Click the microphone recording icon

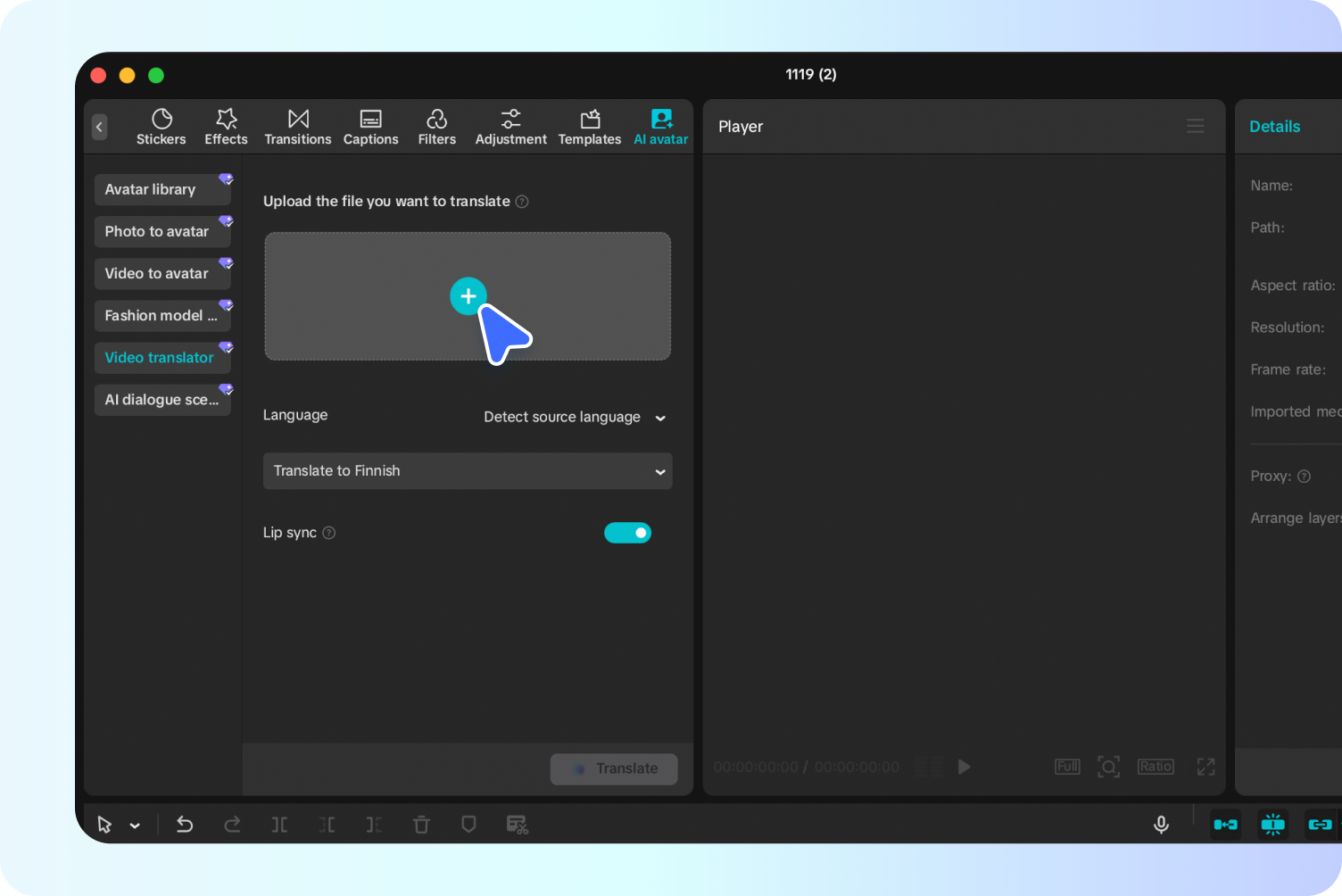[x=1161, y=824]
